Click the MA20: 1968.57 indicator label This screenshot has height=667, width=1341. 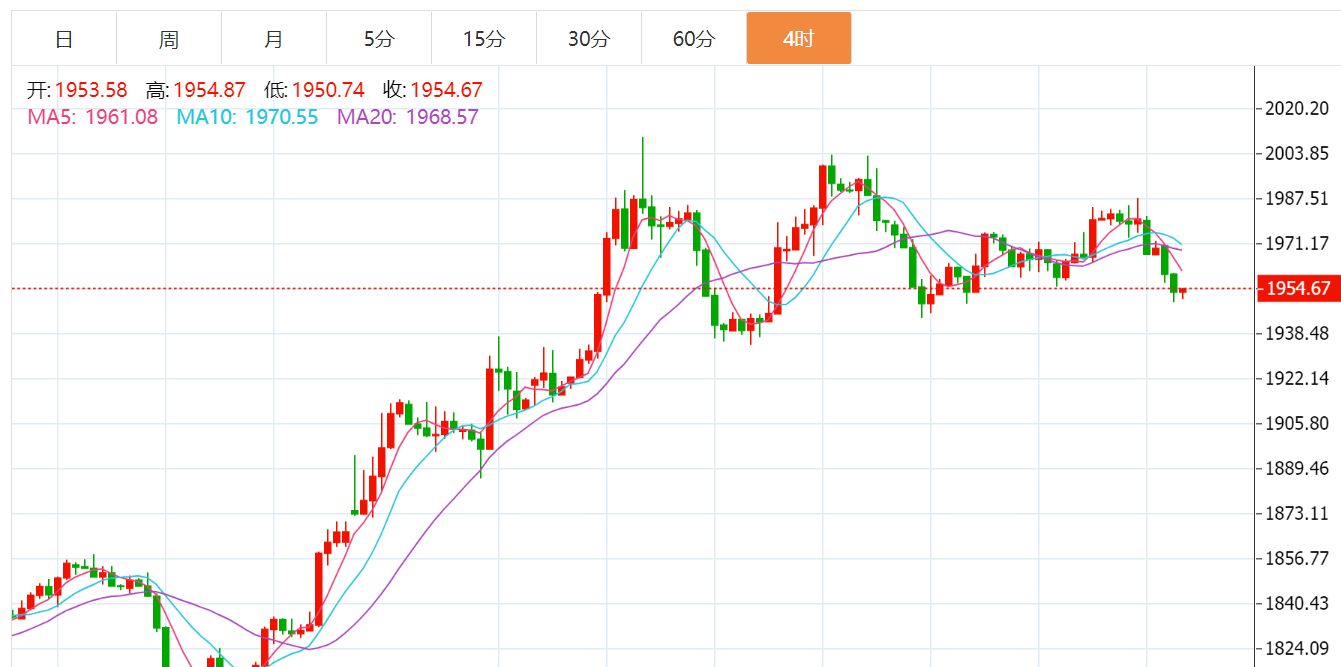(x=408, y=117)
